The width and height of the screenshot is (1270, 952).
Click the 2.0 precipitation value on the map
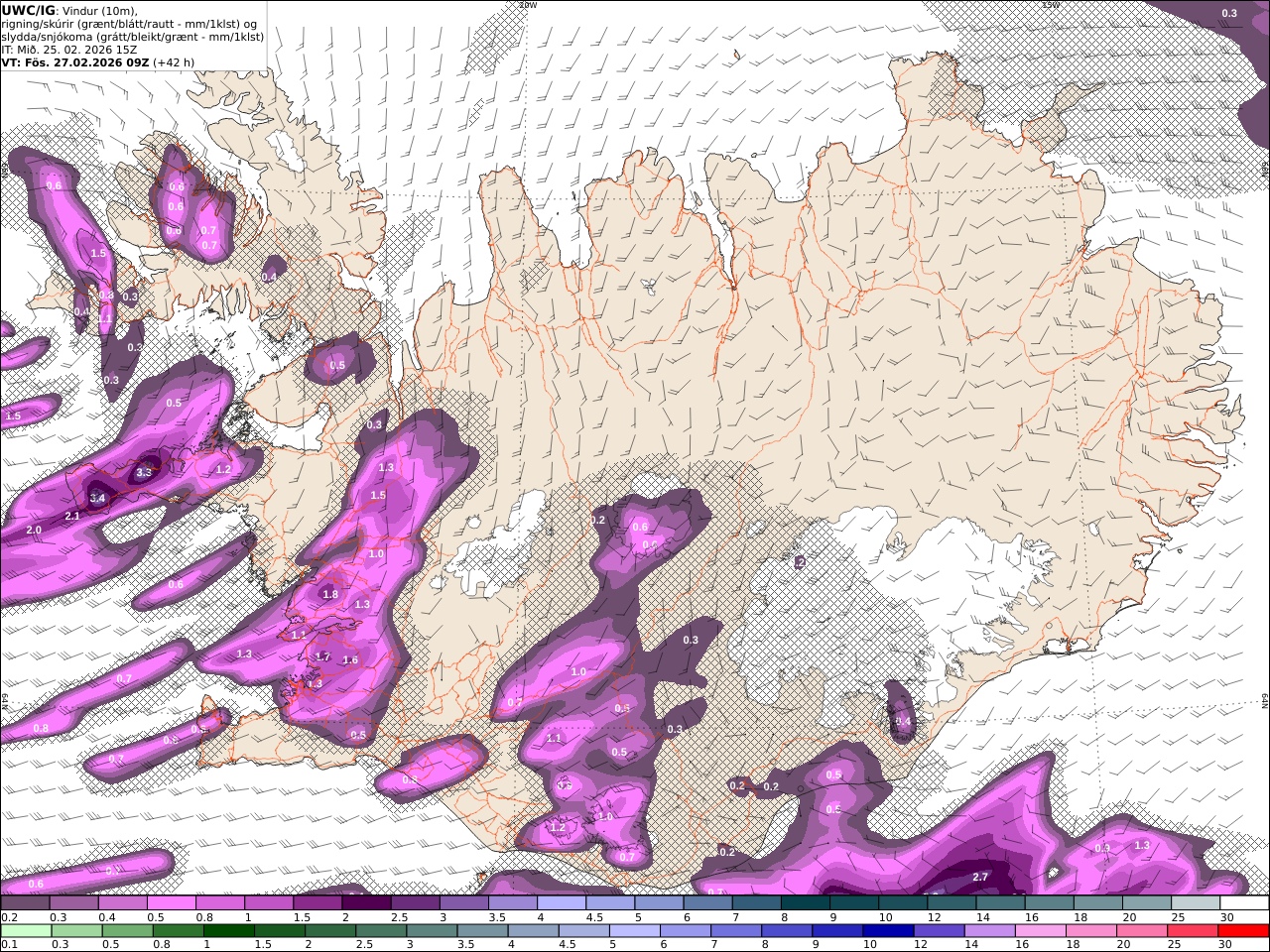(x=34, y=531)
